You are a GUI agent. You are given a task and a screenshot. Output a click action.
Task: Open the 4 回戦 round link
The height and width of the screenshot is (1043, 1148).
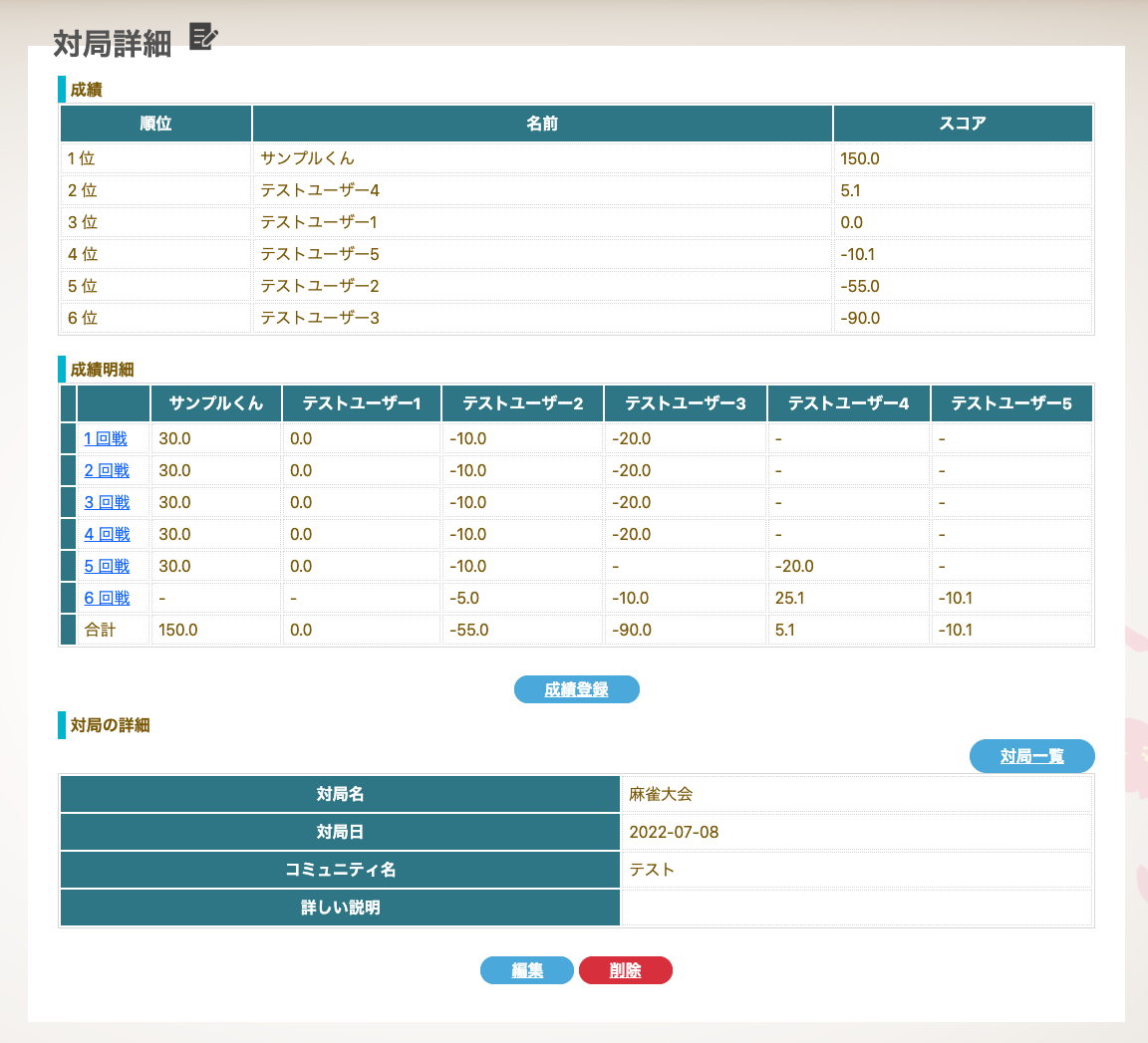tap(107, 534)
